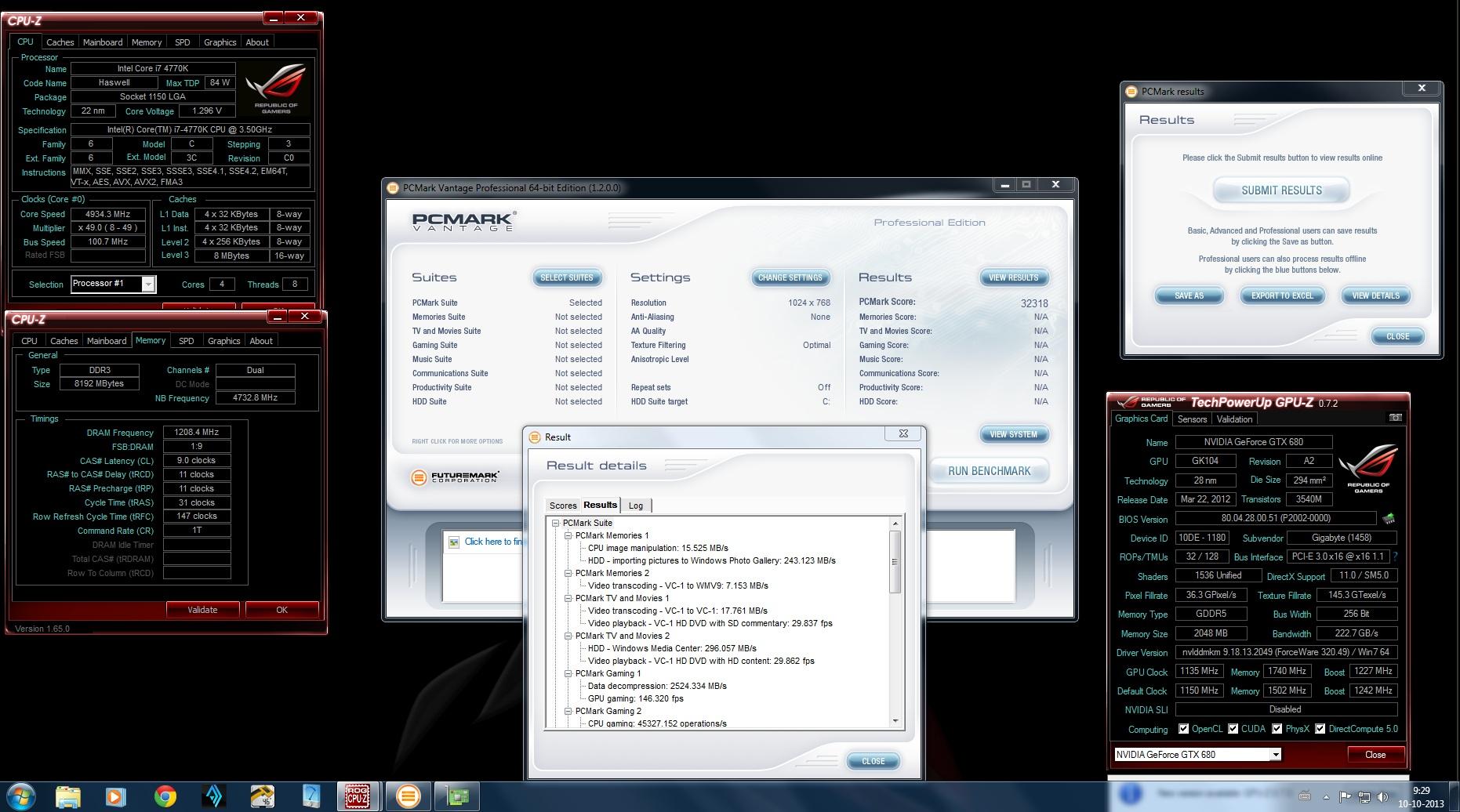This screenshot has width=1460, height=812.
Task: Switch to the Scores tab in Result
Action: pos(562,506)
